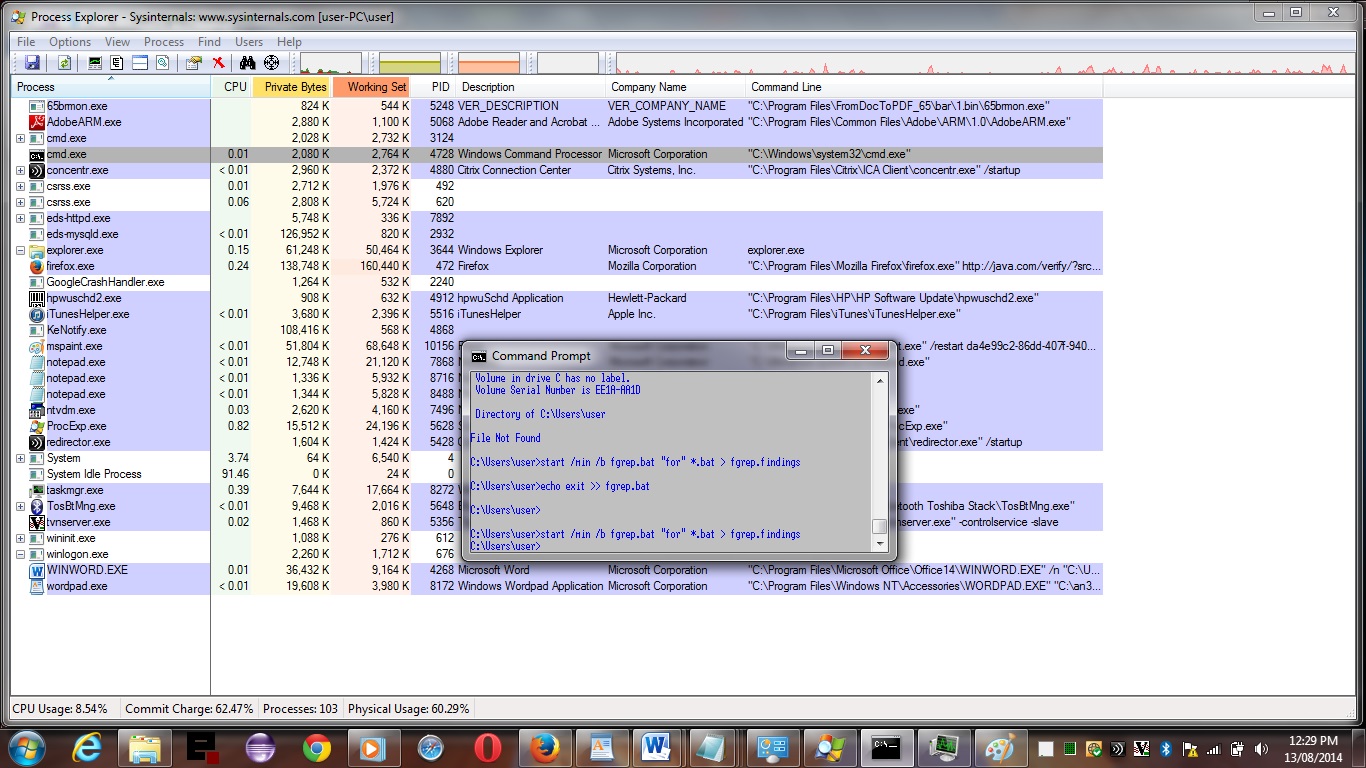
Task: Open the Options menu
Action: (70, 42)
